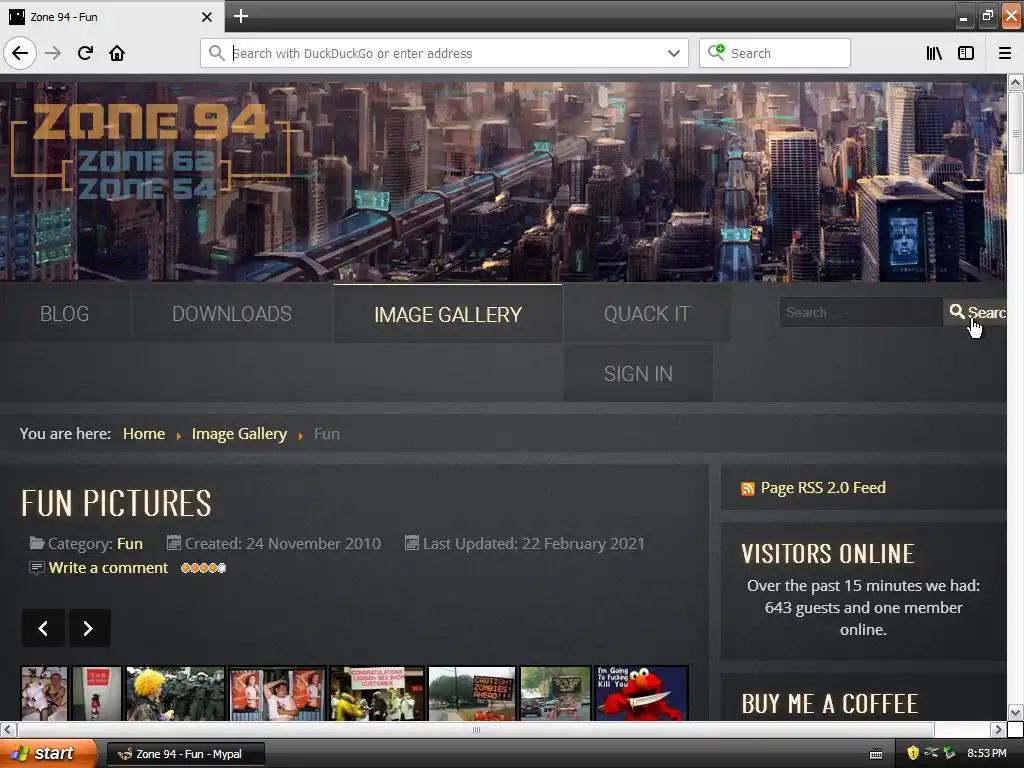Click the star rating indicator

coord(203,568)
